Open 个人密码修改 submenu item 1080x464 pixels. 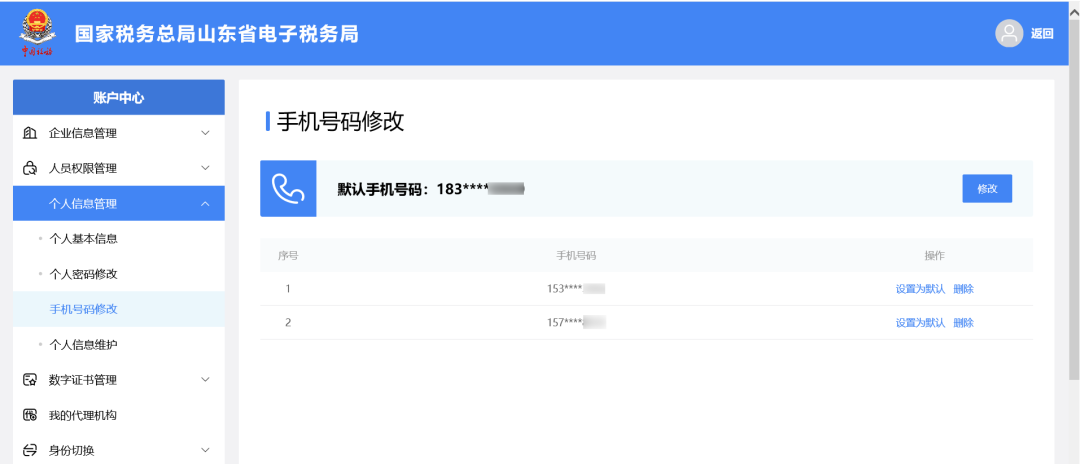point(118,274)
